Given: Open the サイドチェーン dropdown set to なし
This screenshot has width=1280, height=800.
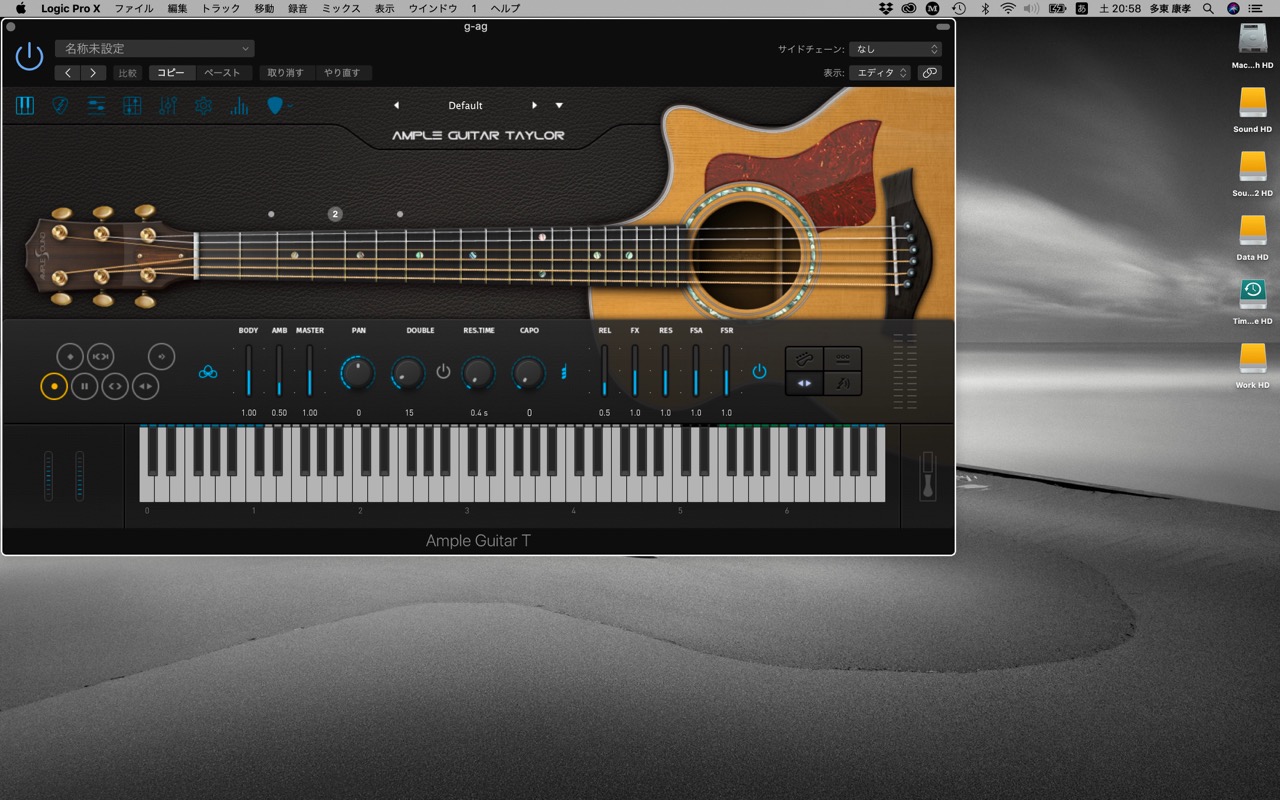Looking at the screenshot, I should tap(895, 49).
